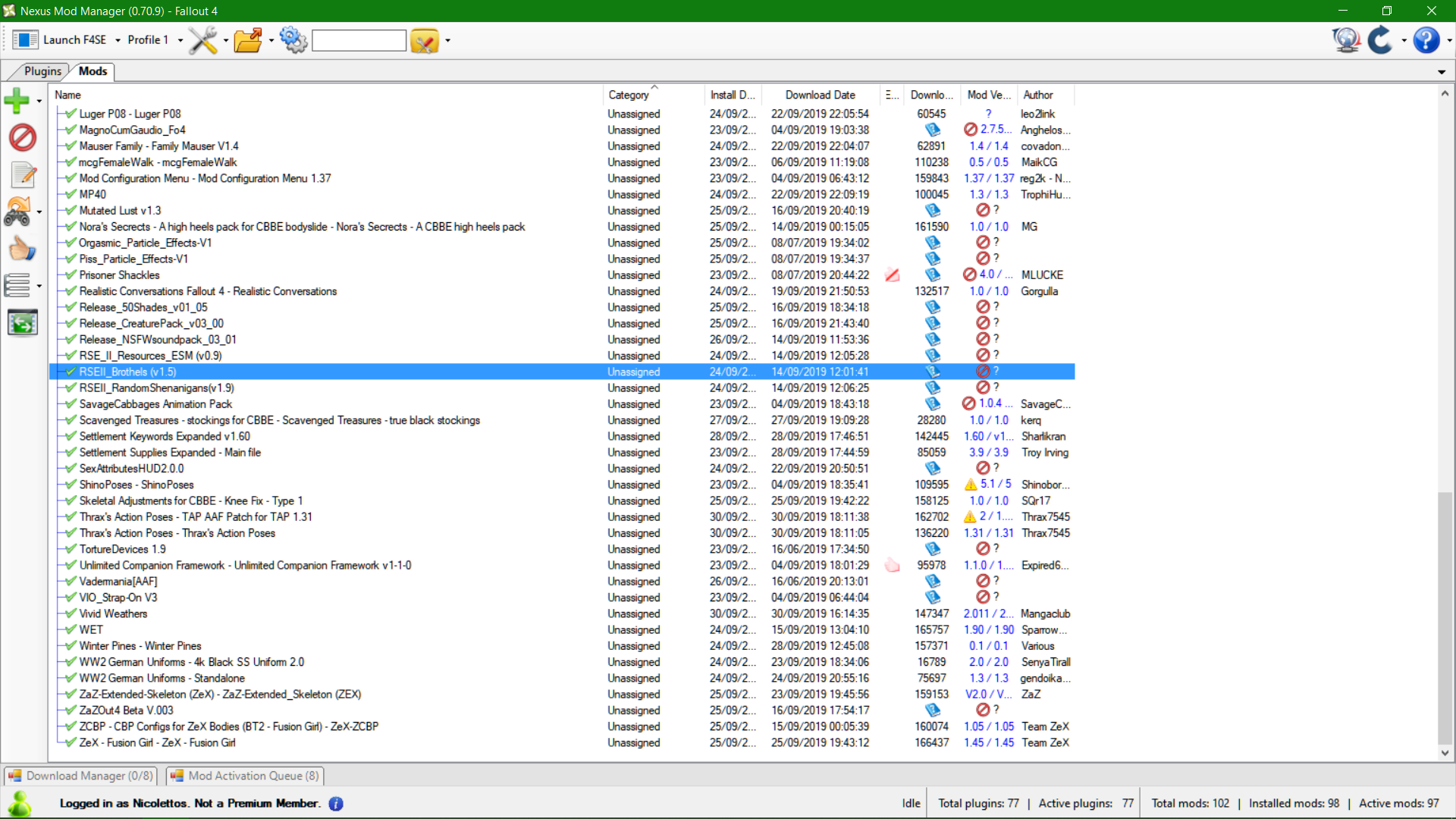Click the globe Nexus login icon
The height and width of the screenshot is (819, 1456).
1347,39
